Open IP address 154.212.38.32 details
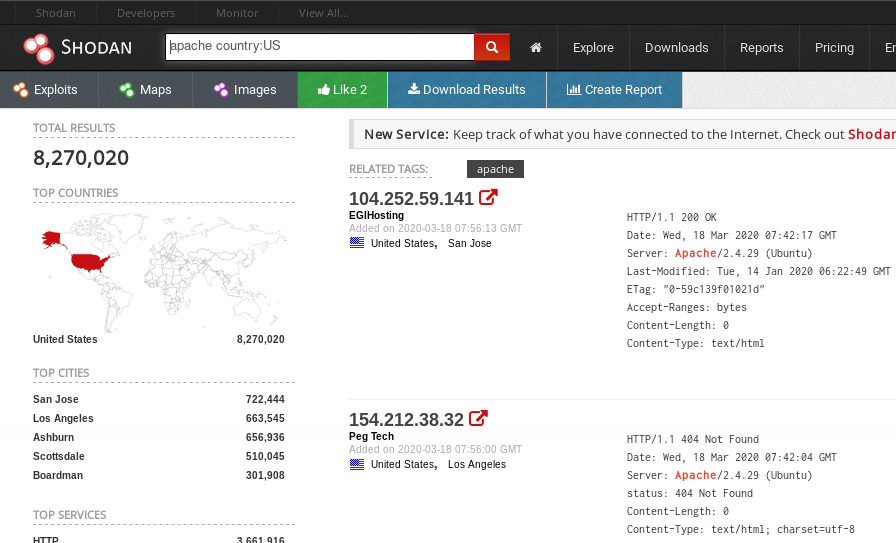The height and width of the screenshot is (543, 896). point(406,420)
